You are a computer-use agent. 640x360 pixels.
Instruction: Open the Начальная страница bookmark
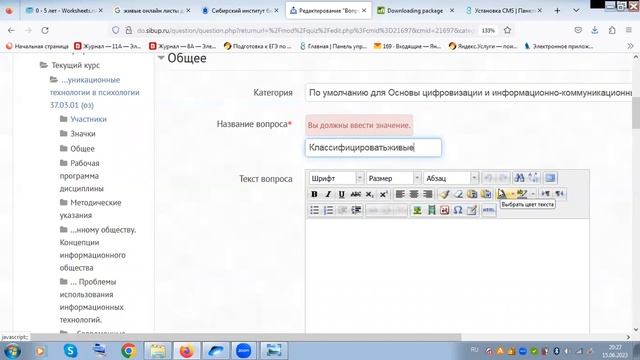click(37, 46)
